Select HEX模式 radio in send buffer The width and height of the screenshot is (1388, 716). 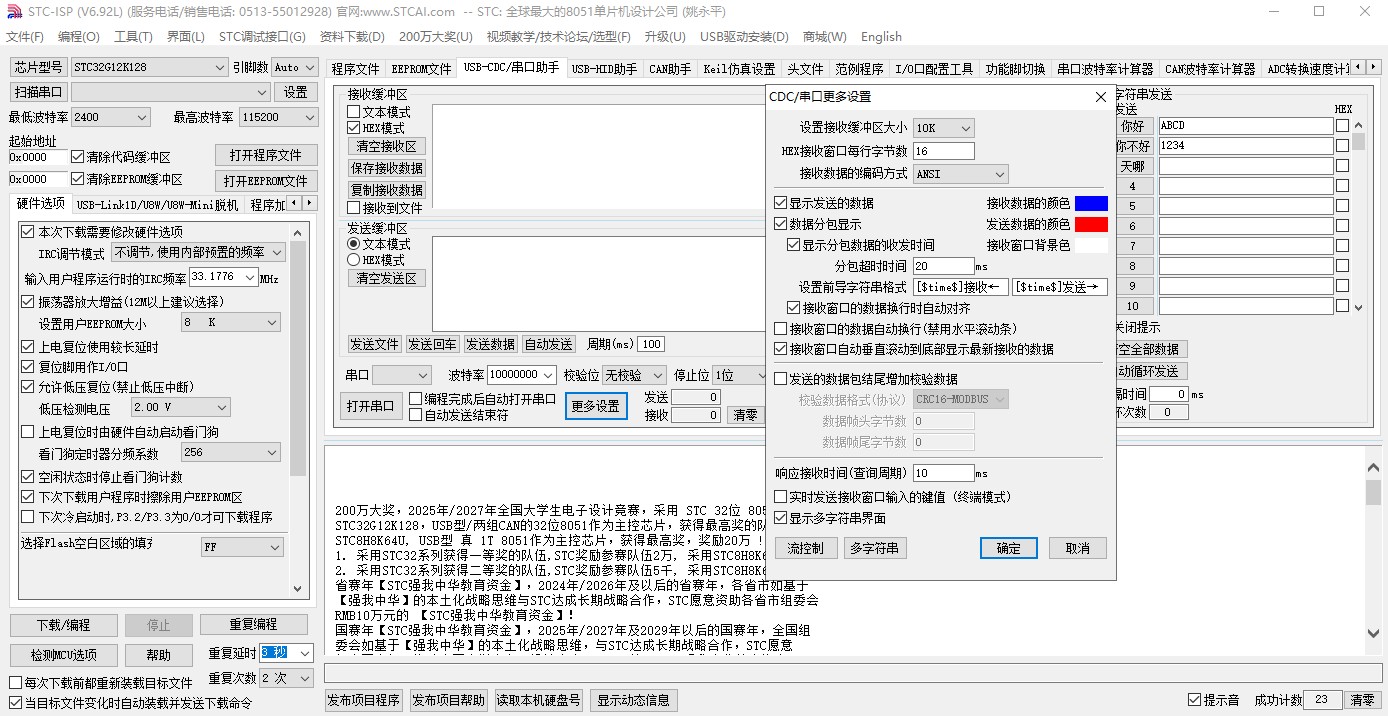[x=353, y=260]
